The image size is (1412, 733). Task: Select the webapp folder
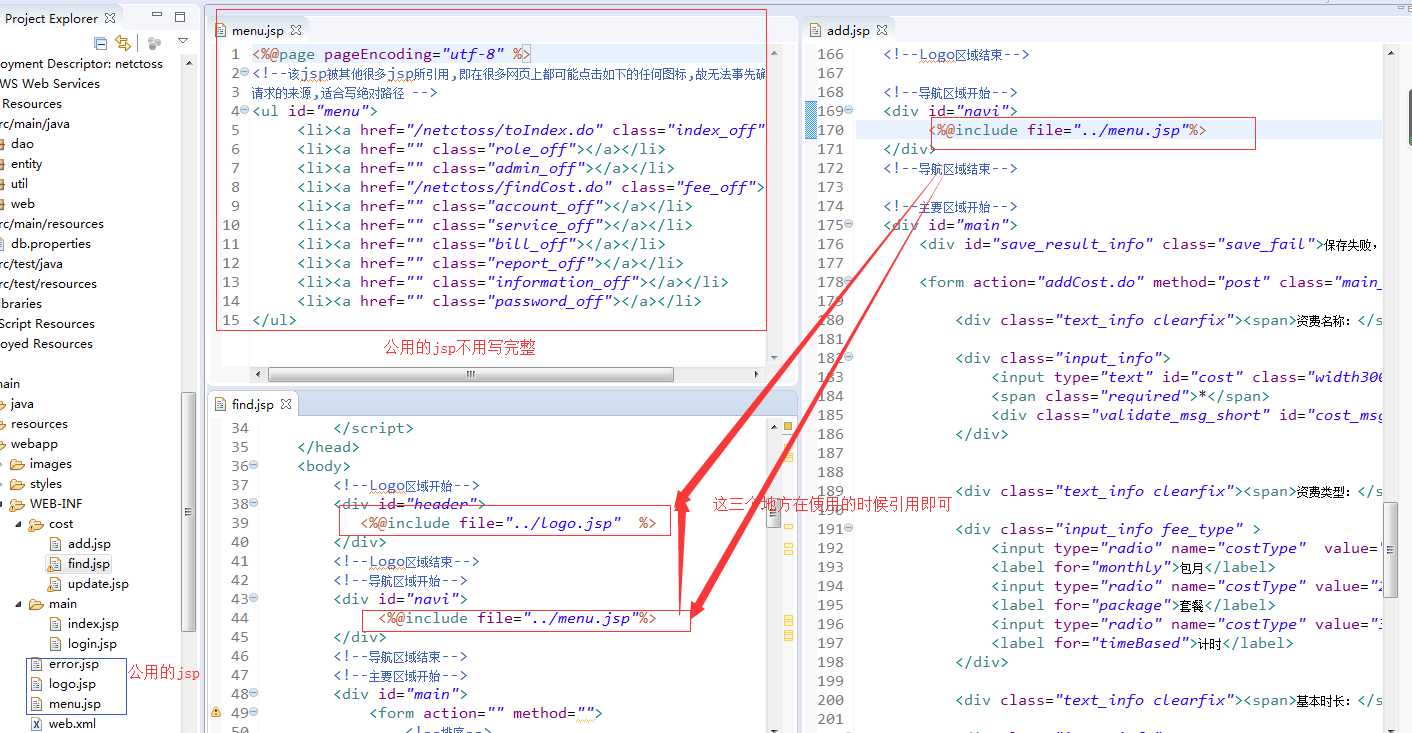coord(34,444)
